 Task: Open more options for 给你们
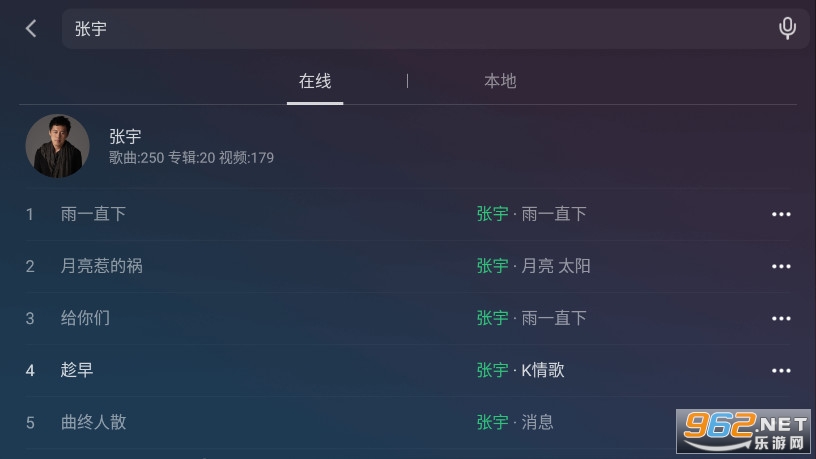click(781, 318)
